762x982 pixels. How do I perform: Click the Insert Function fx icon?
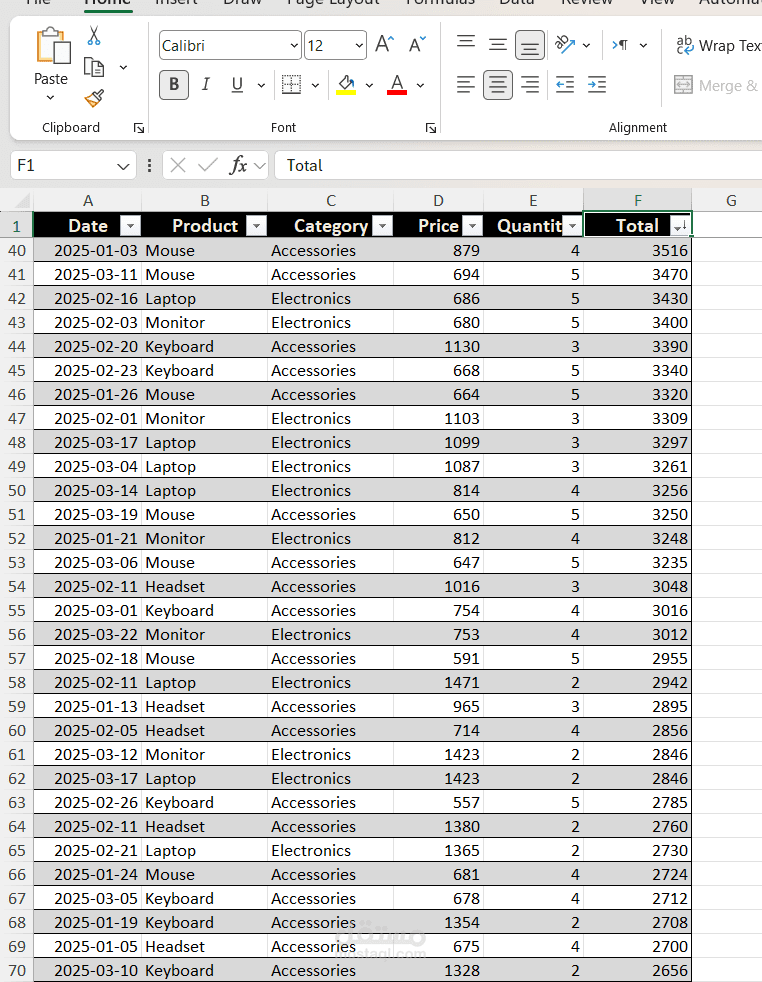coord(239,165)
